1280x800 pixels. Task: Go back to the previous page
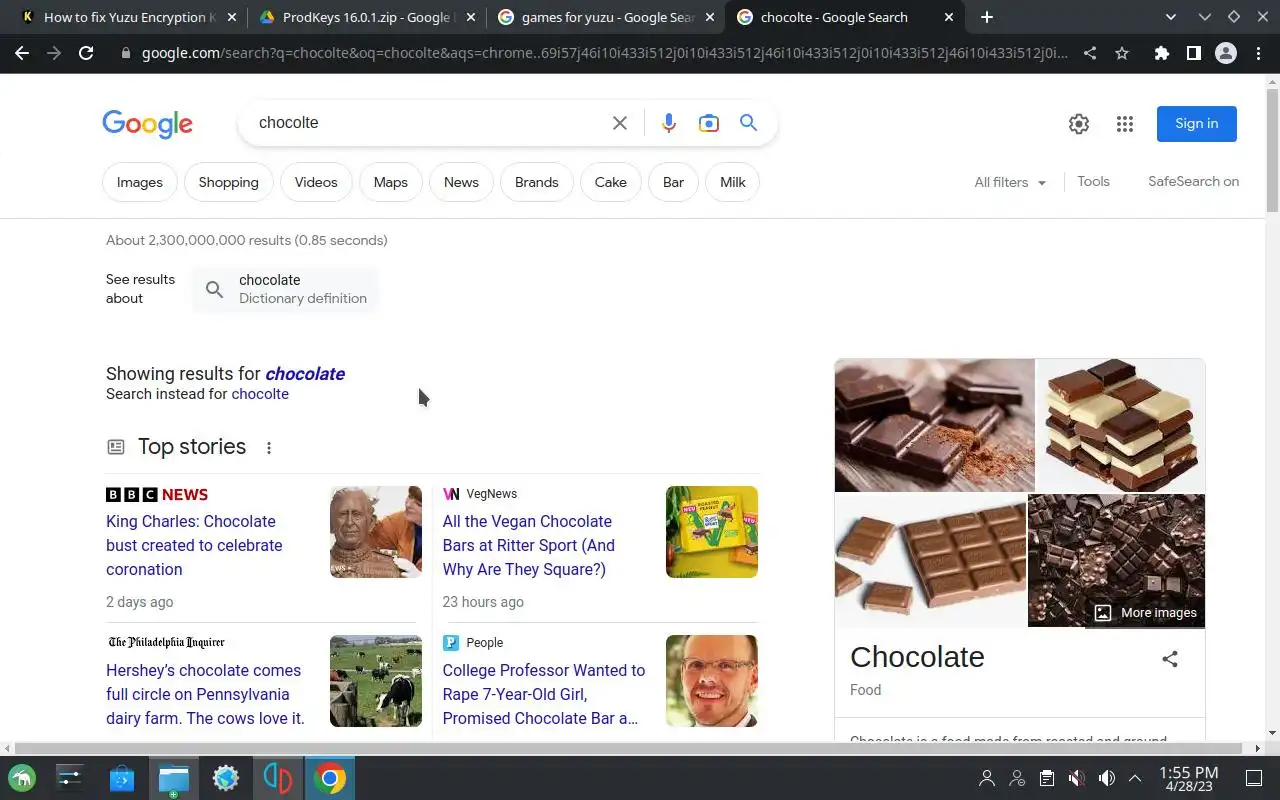coord(22,53)
